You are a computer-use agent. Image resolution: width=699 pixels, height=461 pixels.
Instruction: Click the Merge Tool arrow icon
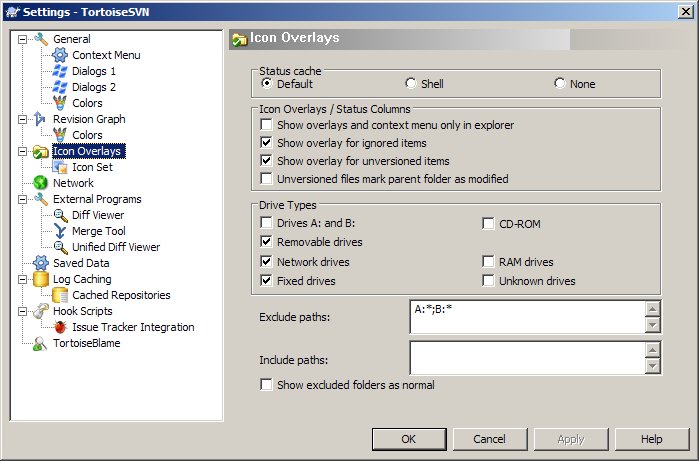click(60, 231)
